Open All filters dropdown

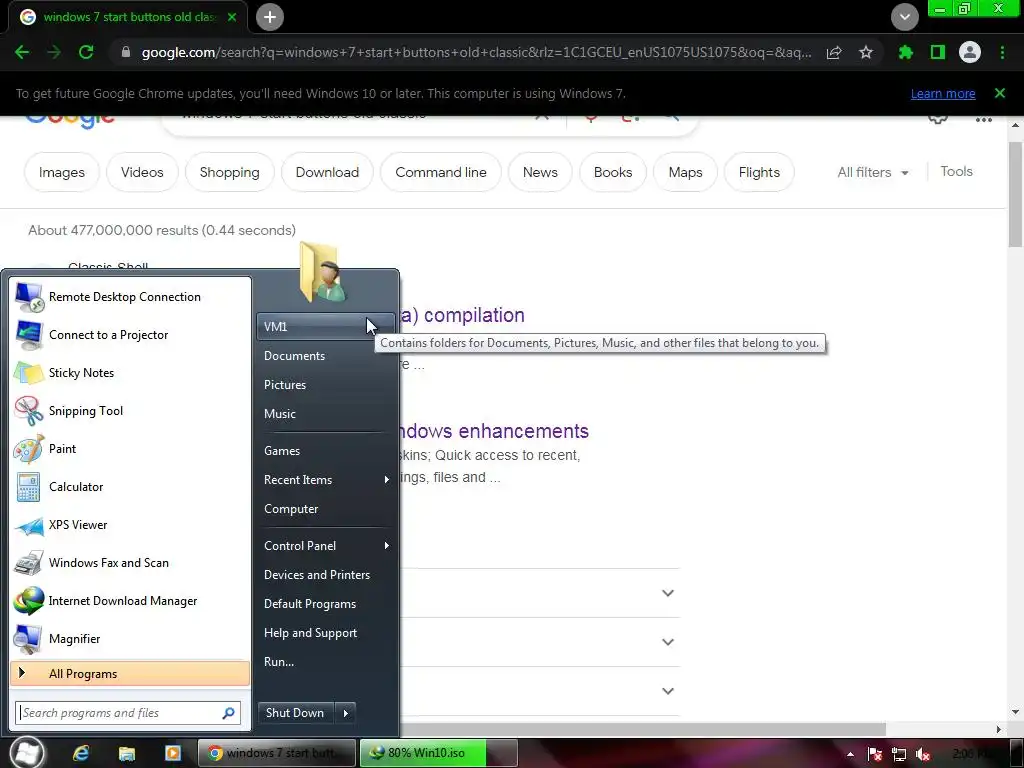click(872, 172)
